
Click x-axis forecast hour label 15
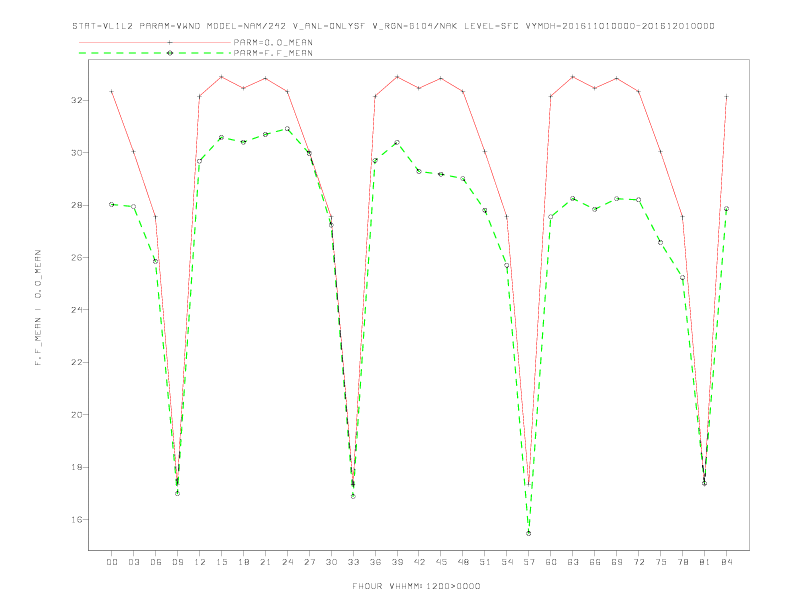click(222, 562)
